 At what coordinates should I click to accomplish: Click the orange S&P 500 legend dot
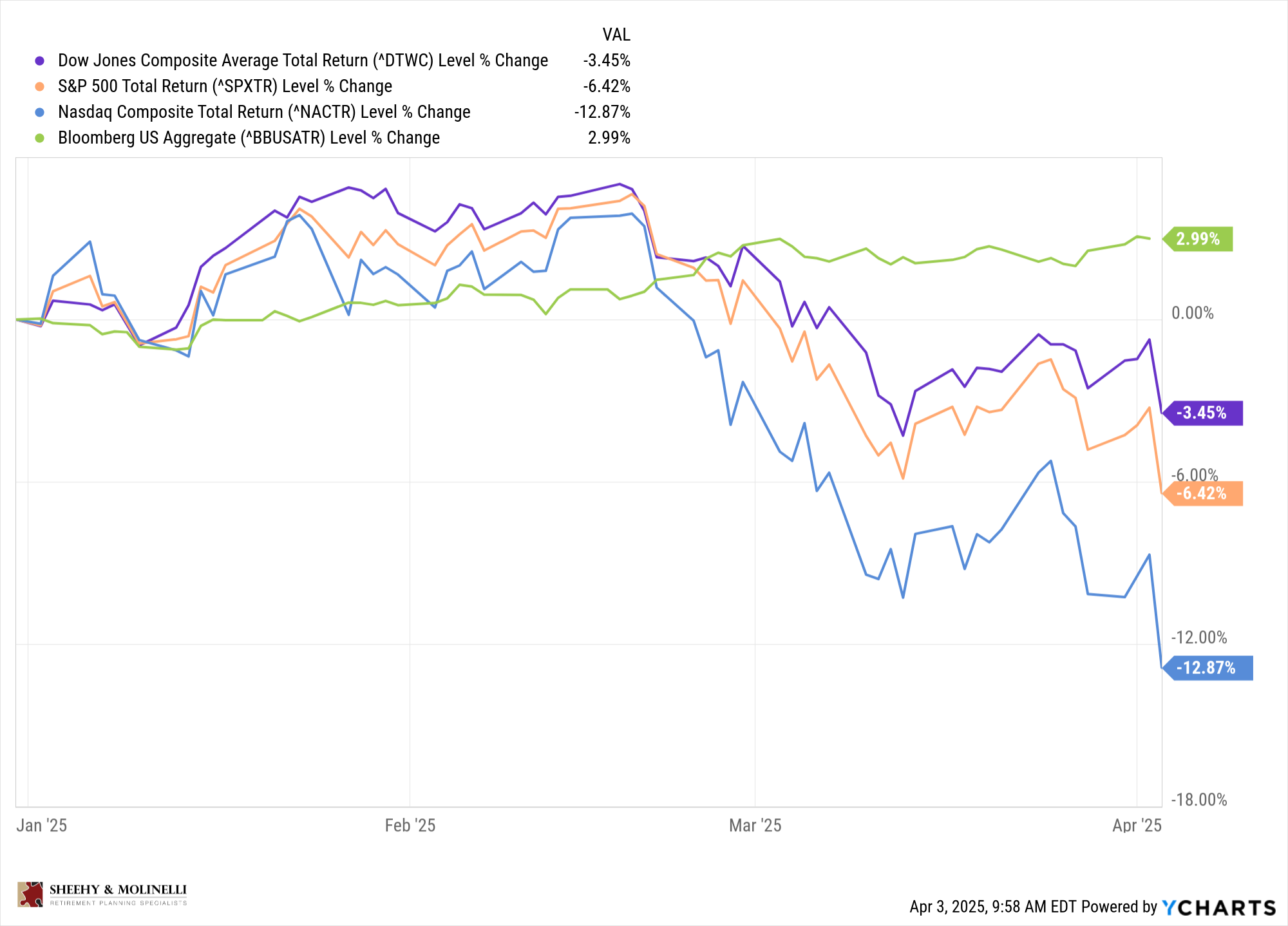coord(40,86)
